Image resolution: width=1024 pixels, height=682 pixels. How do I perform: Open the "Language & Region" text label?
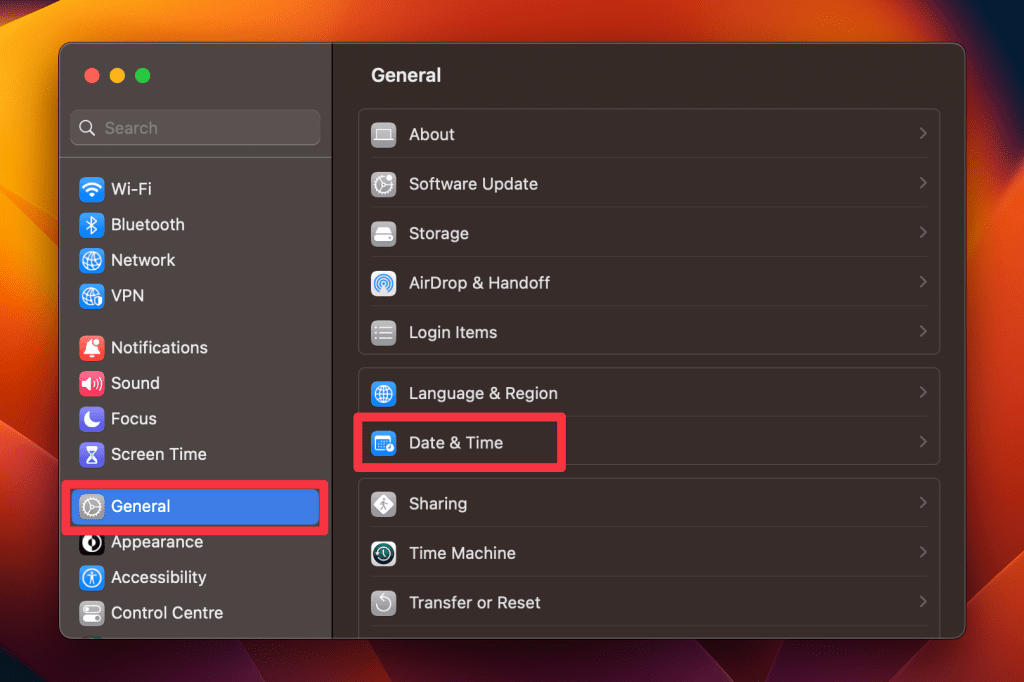[483, 394]
